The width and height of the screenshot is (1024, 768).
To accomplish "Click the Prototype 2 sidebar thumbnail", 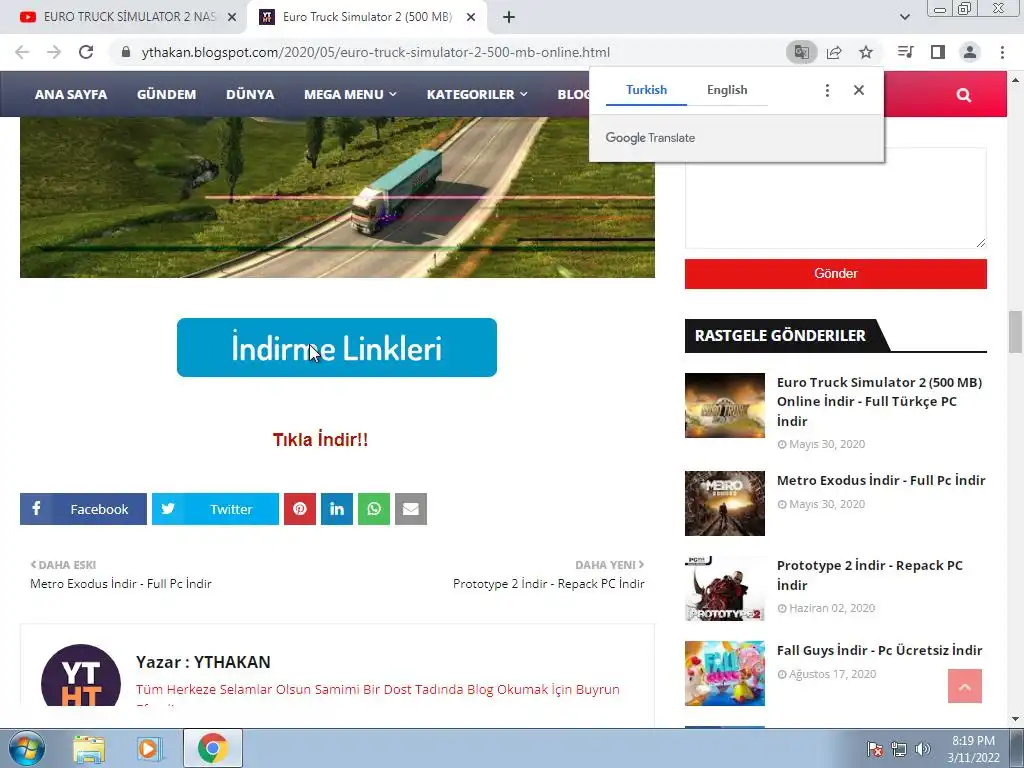I will (x=725, y=588).
